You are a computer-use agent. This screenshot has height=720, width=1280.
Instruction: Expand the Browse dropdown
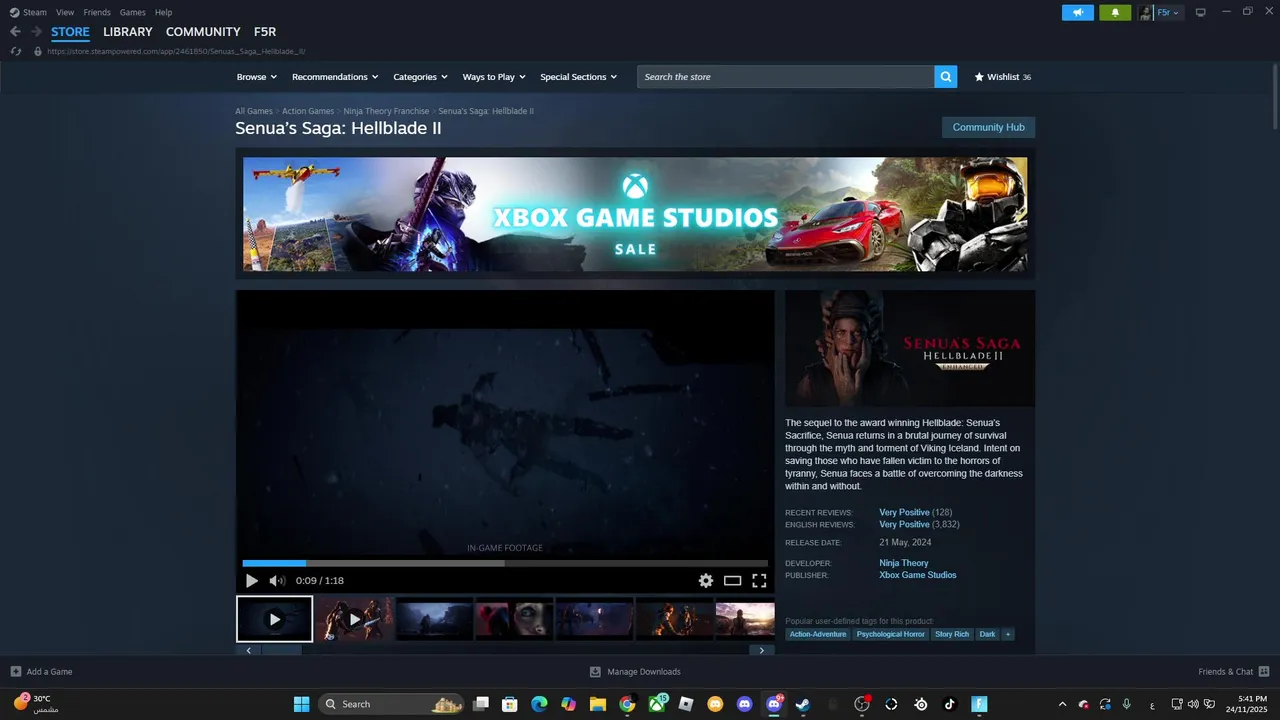pos(257,77)
